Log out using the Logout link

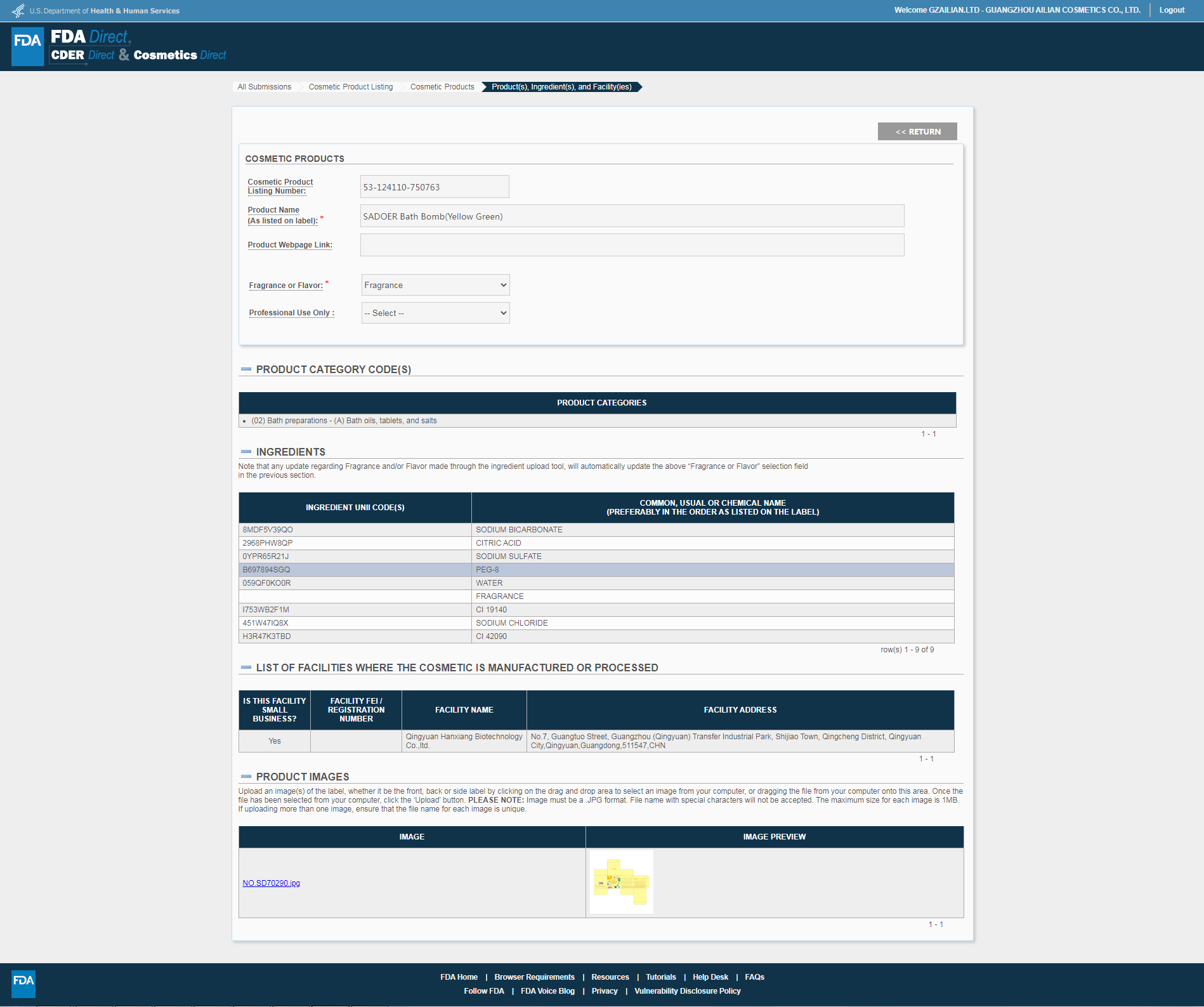[1172, 10]
